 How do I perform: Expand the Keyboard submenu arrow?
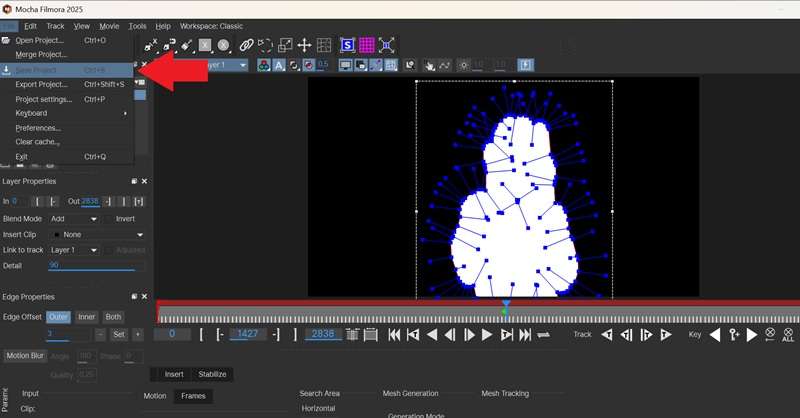click(x=126, y=113)
